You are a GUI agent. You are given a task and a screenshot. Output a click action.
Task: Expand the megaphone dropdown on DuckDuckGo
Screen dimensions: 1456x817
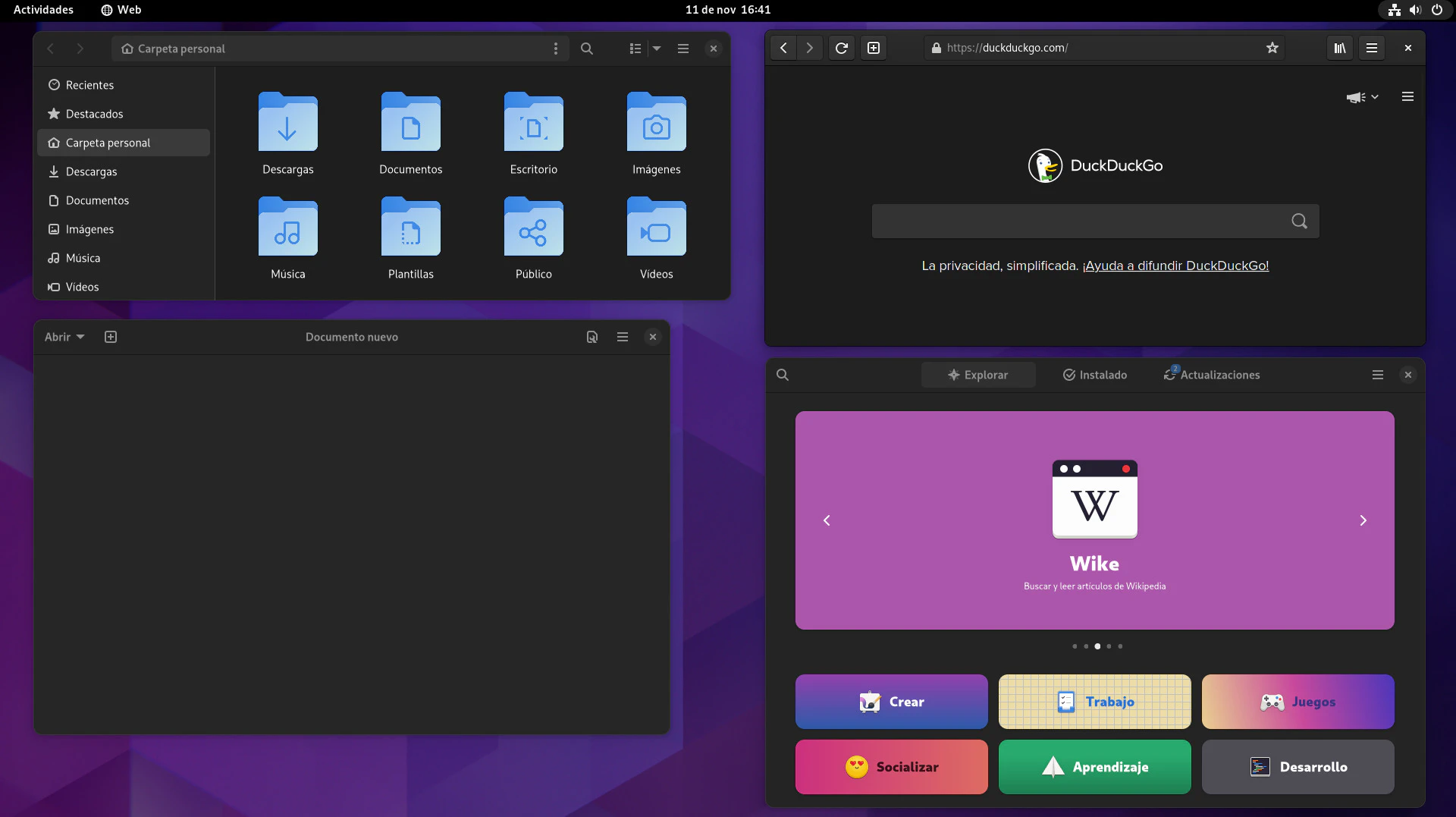(1362, 97)
